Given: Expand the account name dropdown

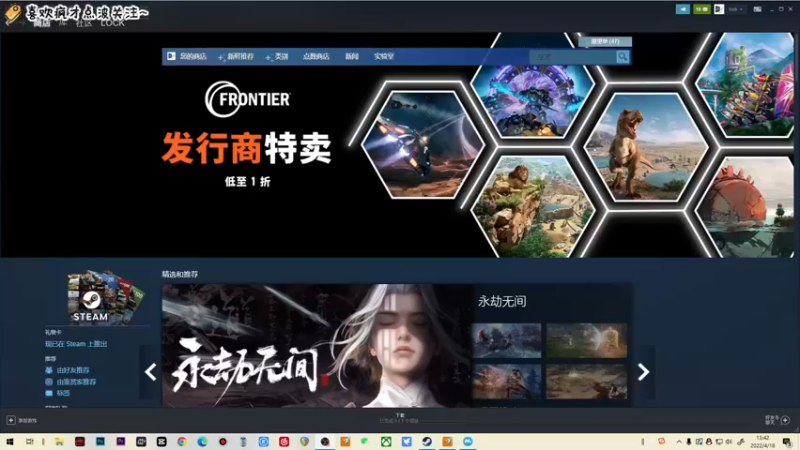Looking at the screenshot, I should (x=735, y=9).
